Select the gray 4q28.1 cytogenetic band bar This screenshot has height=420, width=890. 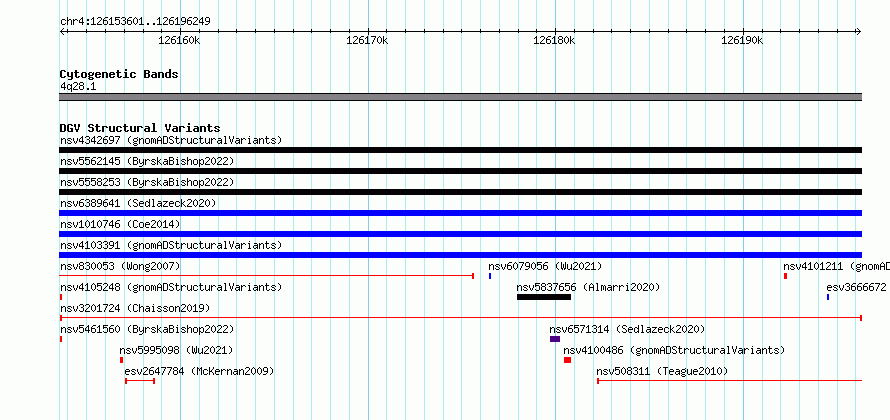[x=460, y=97]
